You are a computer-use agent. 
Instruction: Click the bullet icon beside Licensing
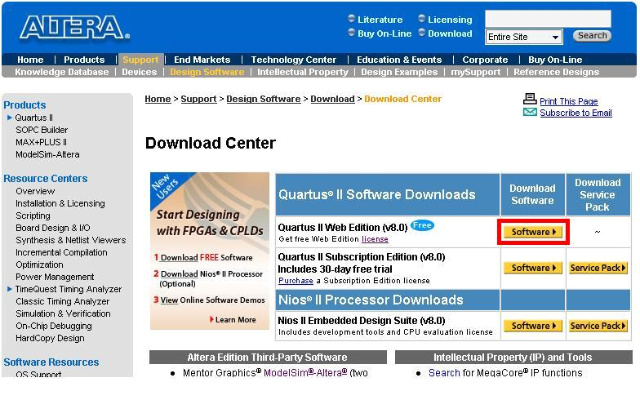pos(422,18)
